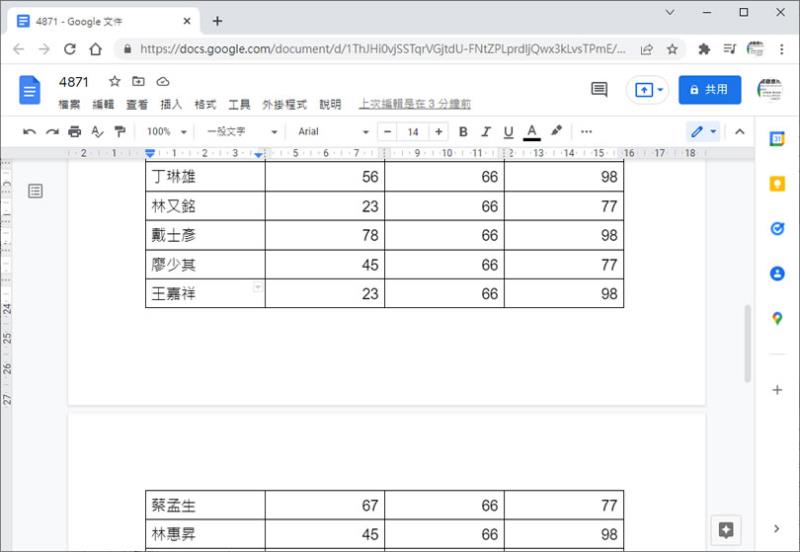Image resolution: width=800 pixels, height=552 pixels.
Task: Star the document 4871
Action: coord(114,81)
